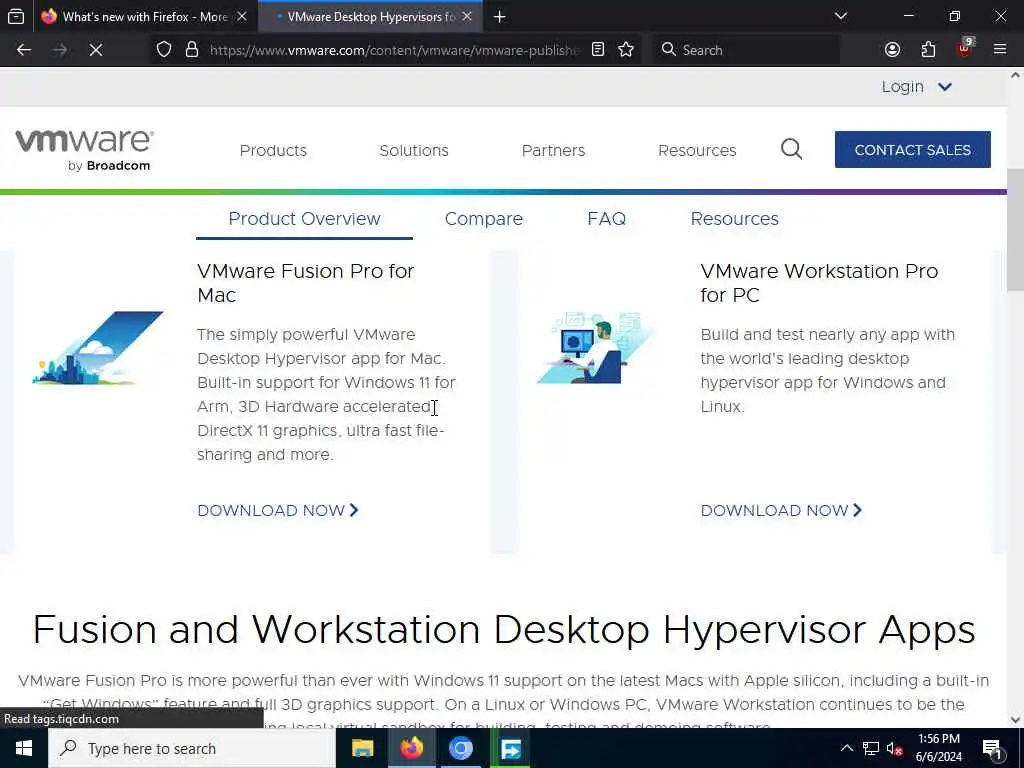Switch to What's new with Firefox tab
Viewport: 1024px width, 768px height.
click(x=145, y=16)
